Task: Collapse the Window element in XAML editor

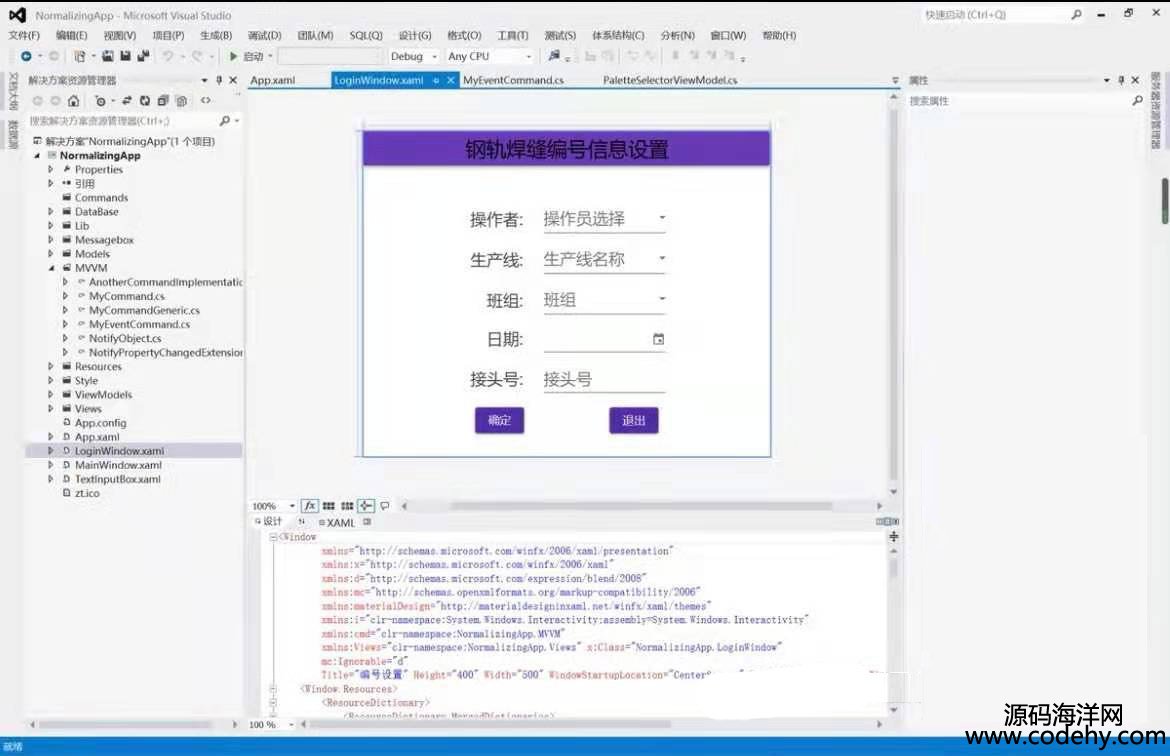Action: point(274,537)
